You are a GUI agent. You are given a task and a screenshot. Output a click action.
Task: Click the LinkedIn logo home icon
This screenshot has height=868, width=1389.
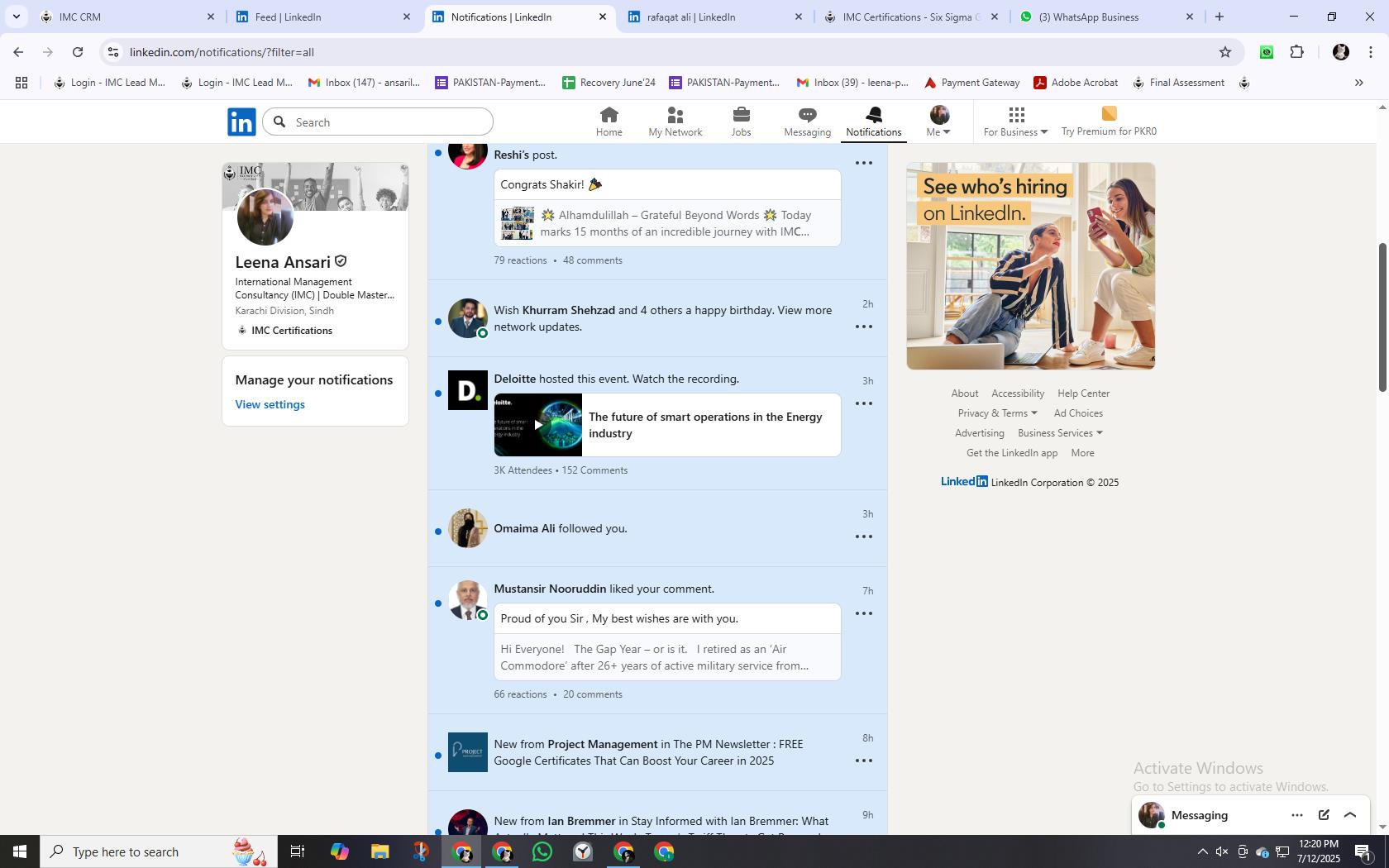coord(241,122)
